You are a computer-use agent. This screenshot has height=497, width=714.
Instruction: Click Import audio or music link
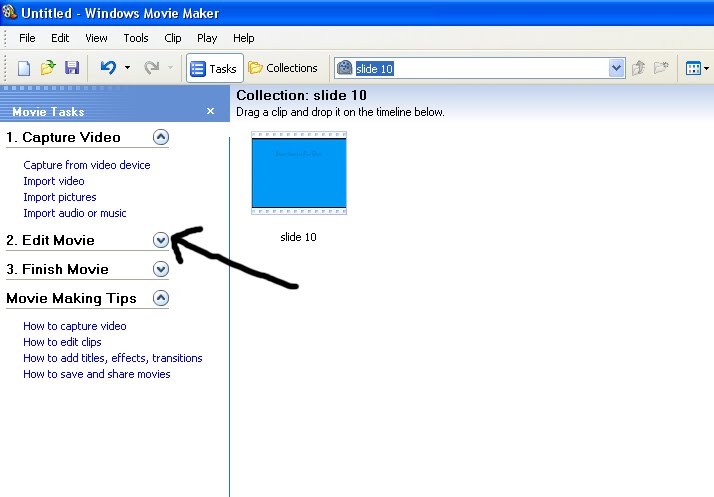75,213
